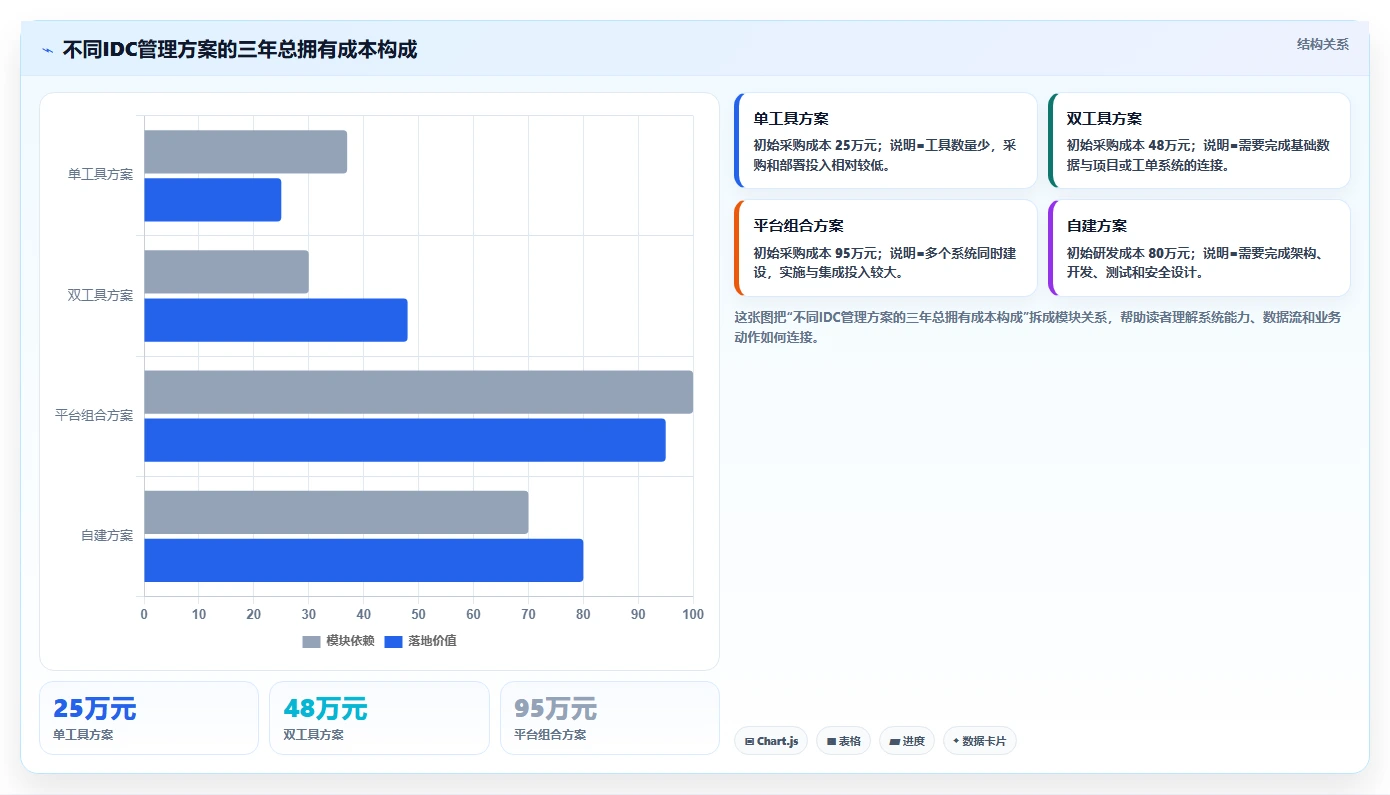1390x795 pixels.
Task: Click the 数据卡片 tag pill
Action: 980,741
